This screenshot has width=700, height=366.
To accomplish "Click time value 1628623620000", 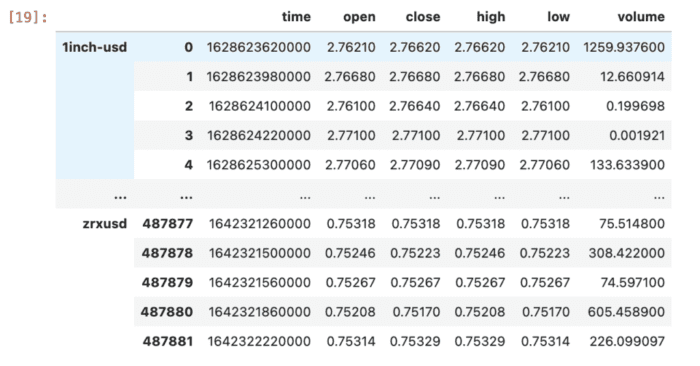I will (x=258, y=47).
